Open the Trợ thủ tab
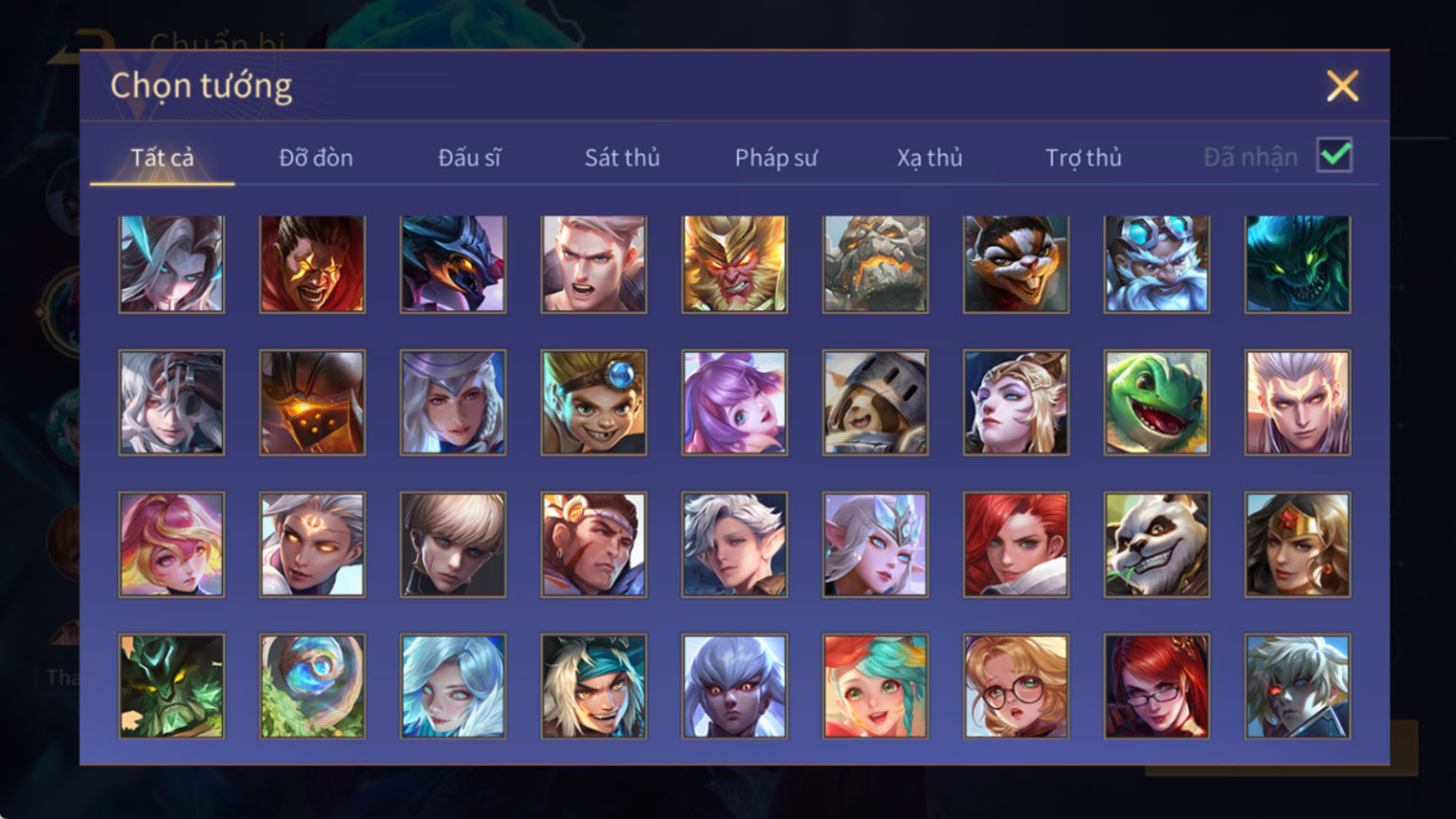Viewport: 1456px width, 819px height. point(1083,158)
